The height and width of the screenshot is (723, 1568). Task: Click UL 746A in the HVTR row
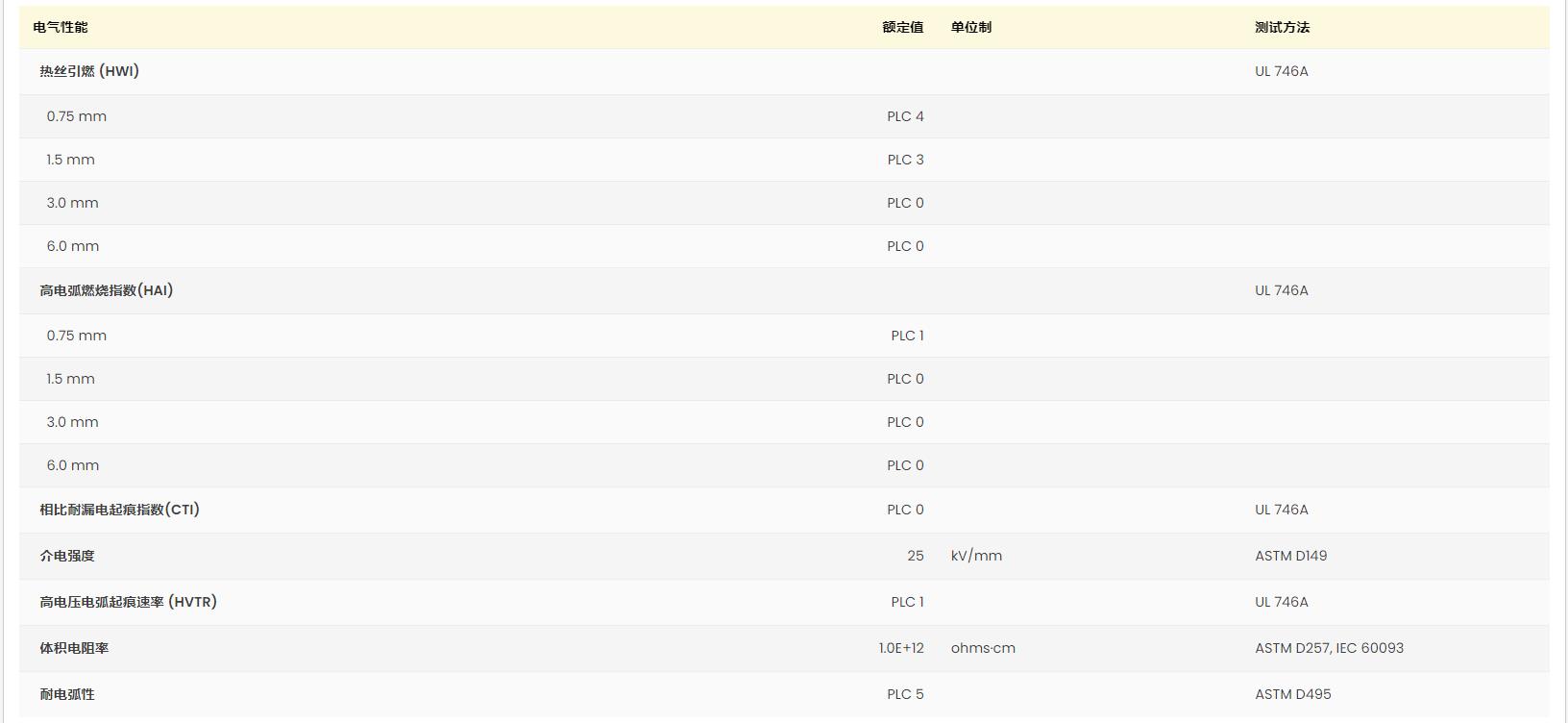tap(1282, 602)
